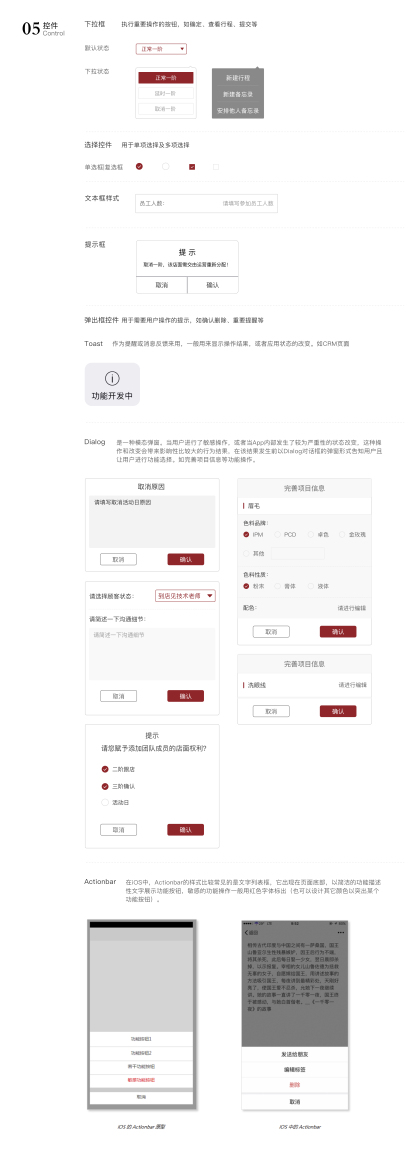Click the checked red radio sample icon
Image resolution: width=420 pixels, height=1152 pixels.
click(x=140, y=167)
